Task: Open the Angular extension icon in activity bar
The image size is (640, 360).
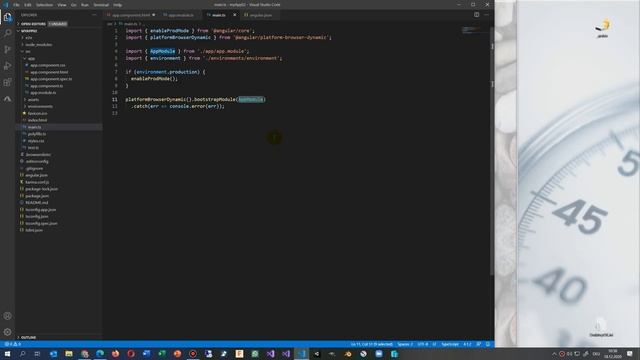Action: 7,99
